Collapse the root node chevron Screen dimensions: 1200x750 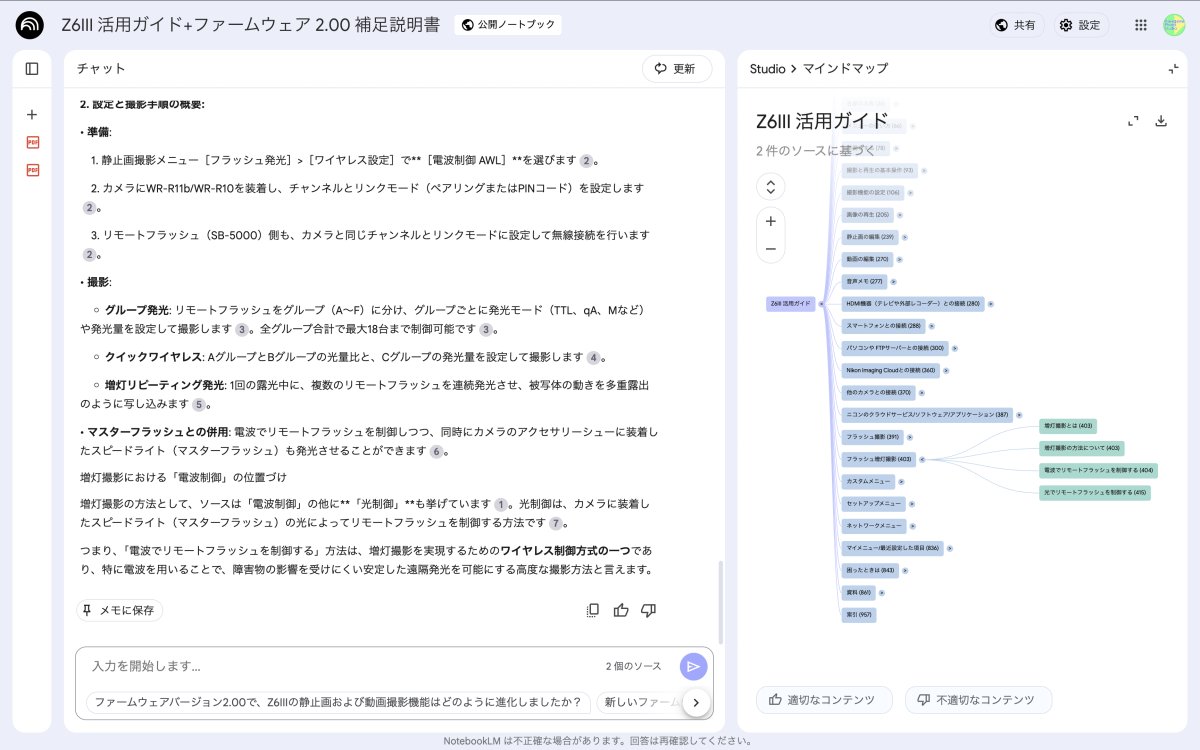pos(821,304)
